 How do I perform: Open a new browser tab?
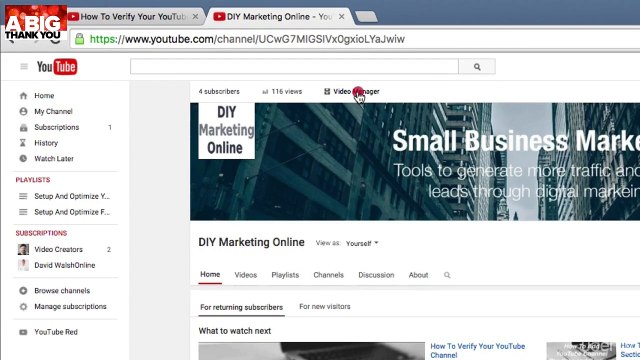click(366, 17)
